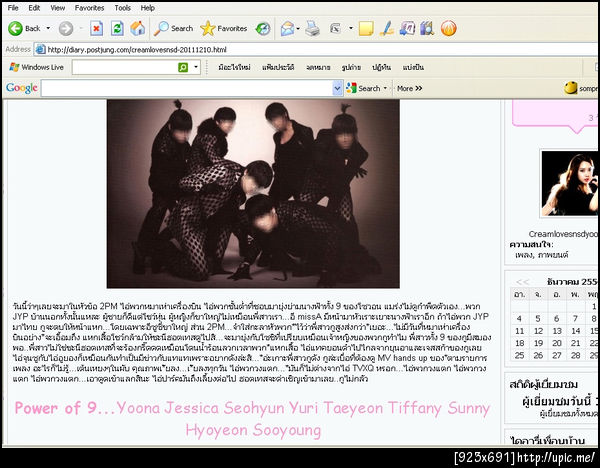Click the green Windows Live search button

pyautogui.click(x=183, y=67)
